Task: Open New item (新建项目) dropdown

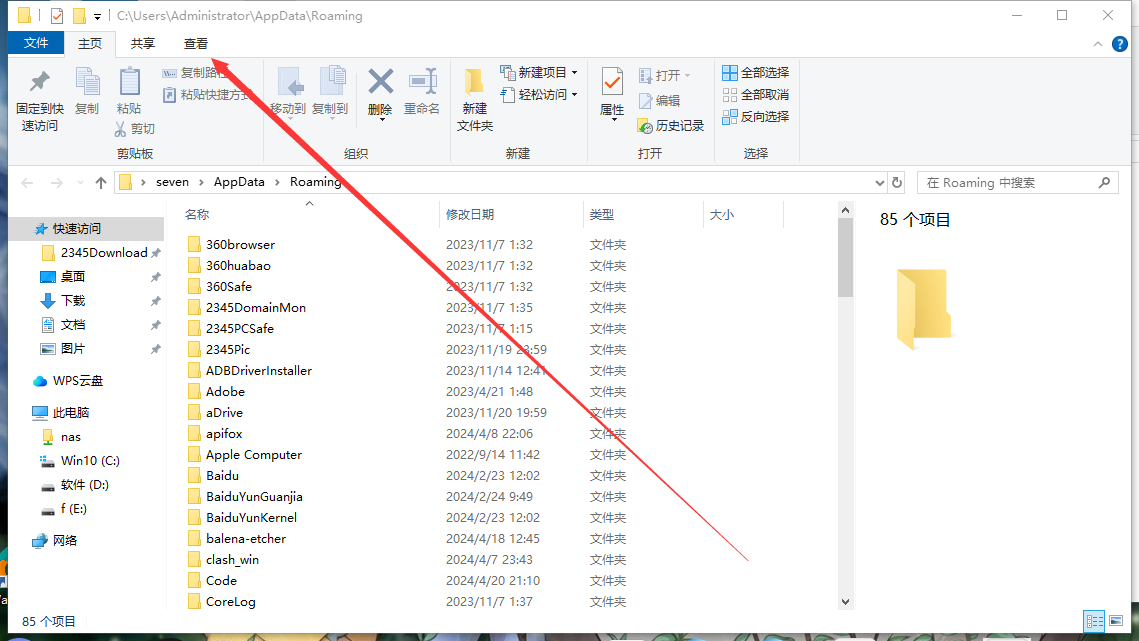Action: [x=538, y=73]
